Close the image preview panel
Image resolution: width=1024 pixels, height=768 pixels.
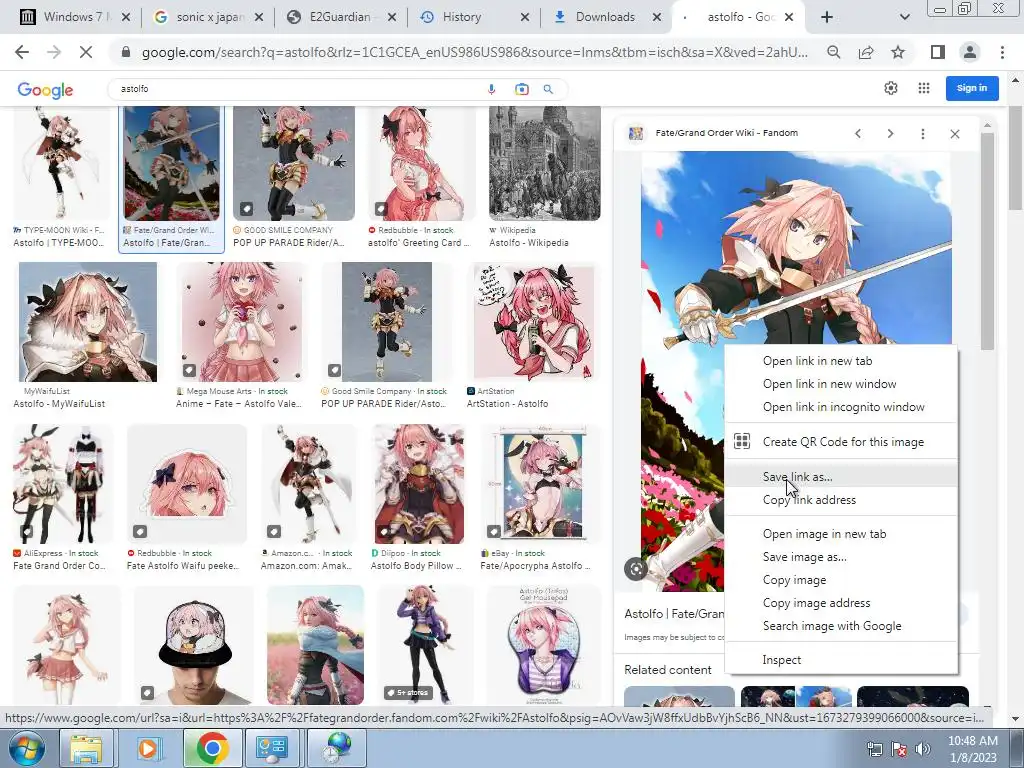tap(955, 133)
